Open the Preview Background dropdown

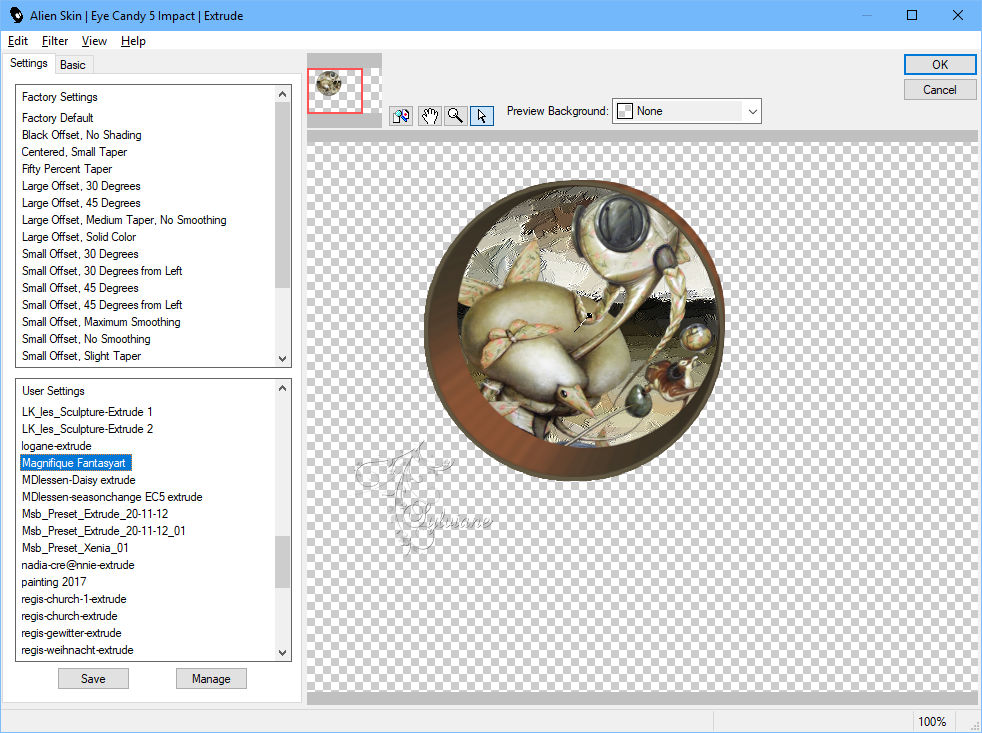(686, 111)
